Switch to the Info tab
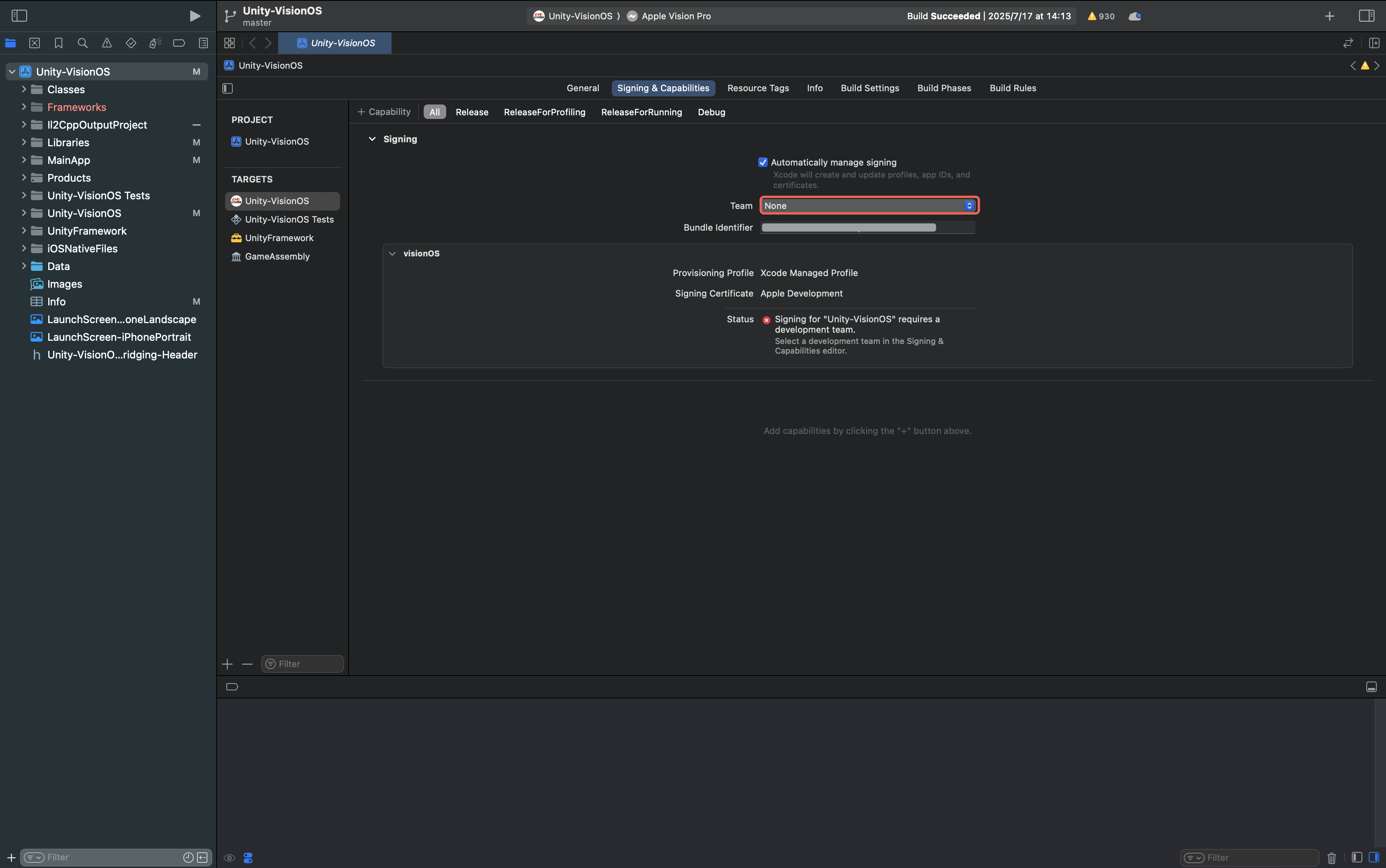This screenshot has height=868, width=1386. click(x=815, y=88)
